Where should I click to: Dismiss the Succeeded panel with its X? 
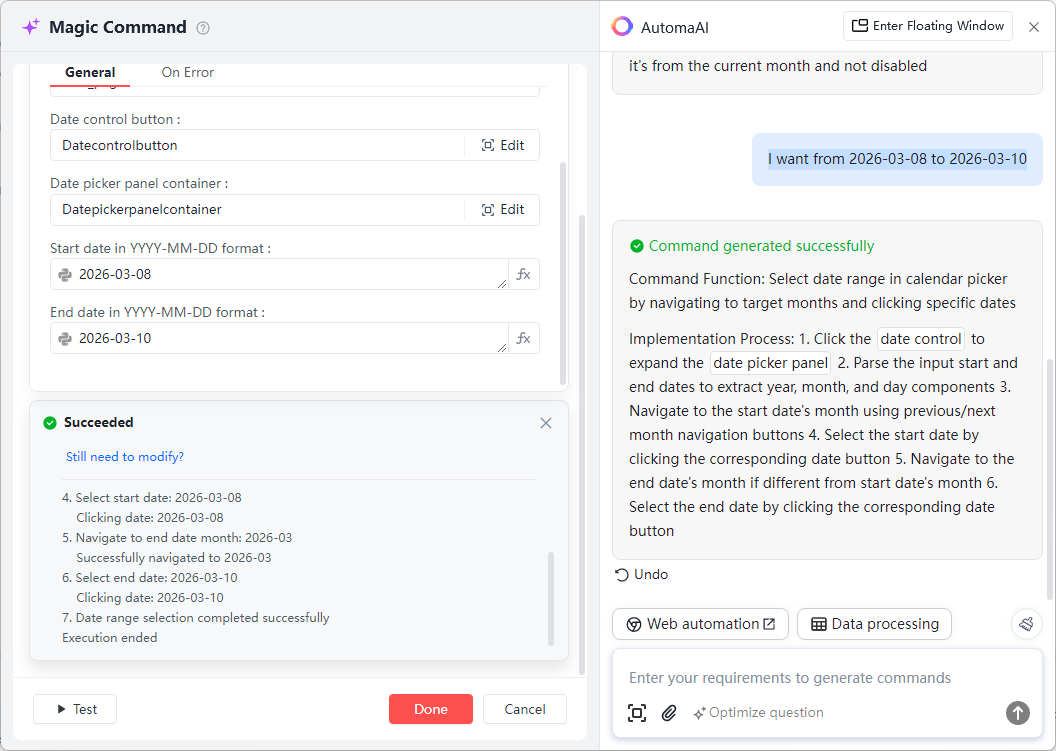[x=546, y=423]
